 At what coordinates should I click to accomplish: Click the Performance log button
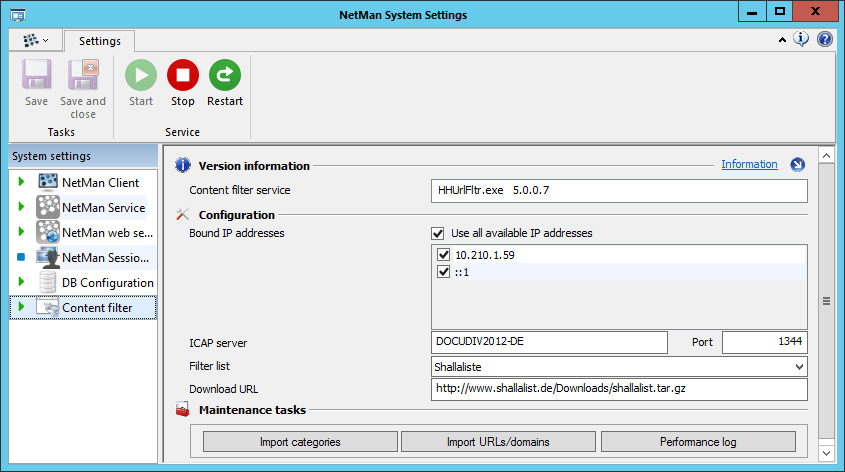698,442
